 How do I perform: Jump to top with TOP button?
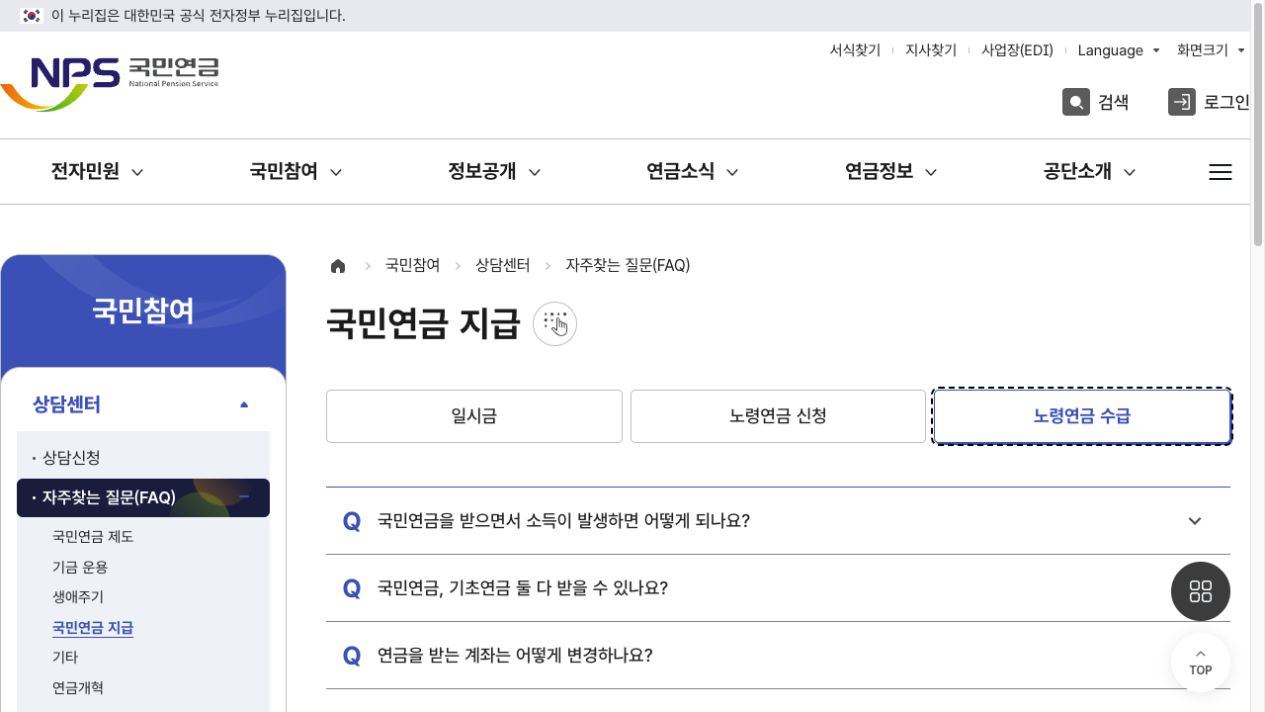[x=1200, y=662]
